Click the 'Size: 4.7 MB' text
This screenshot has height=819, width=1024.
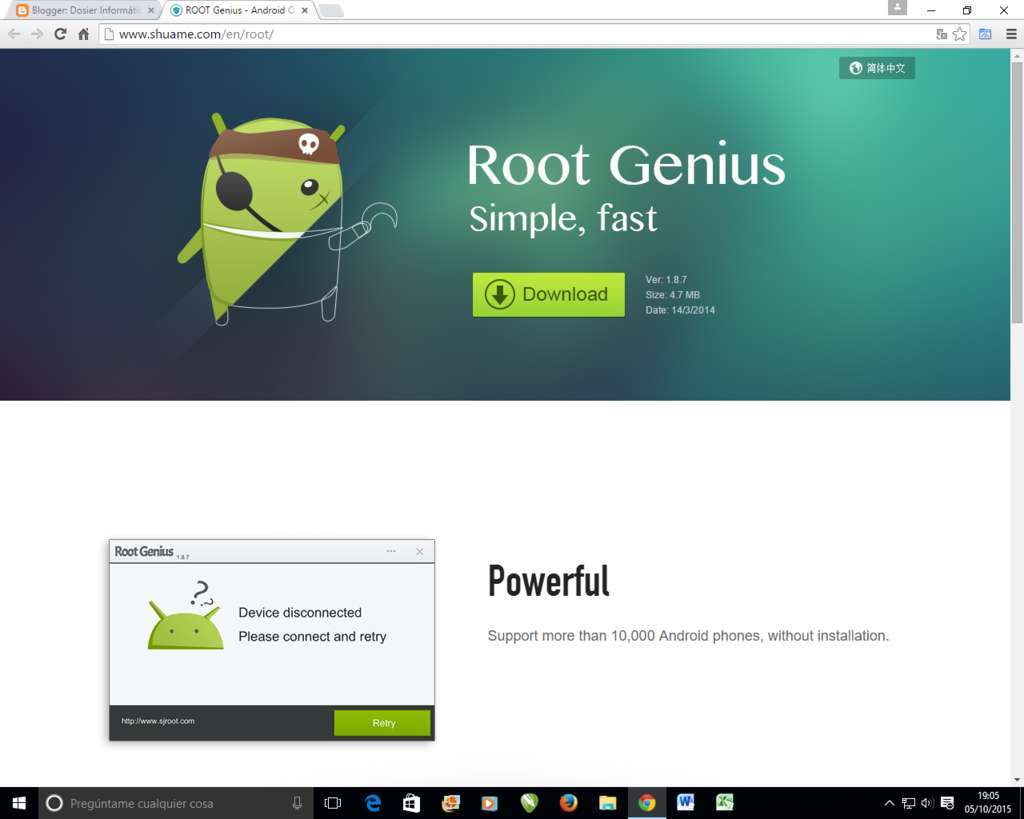[673, 295]
